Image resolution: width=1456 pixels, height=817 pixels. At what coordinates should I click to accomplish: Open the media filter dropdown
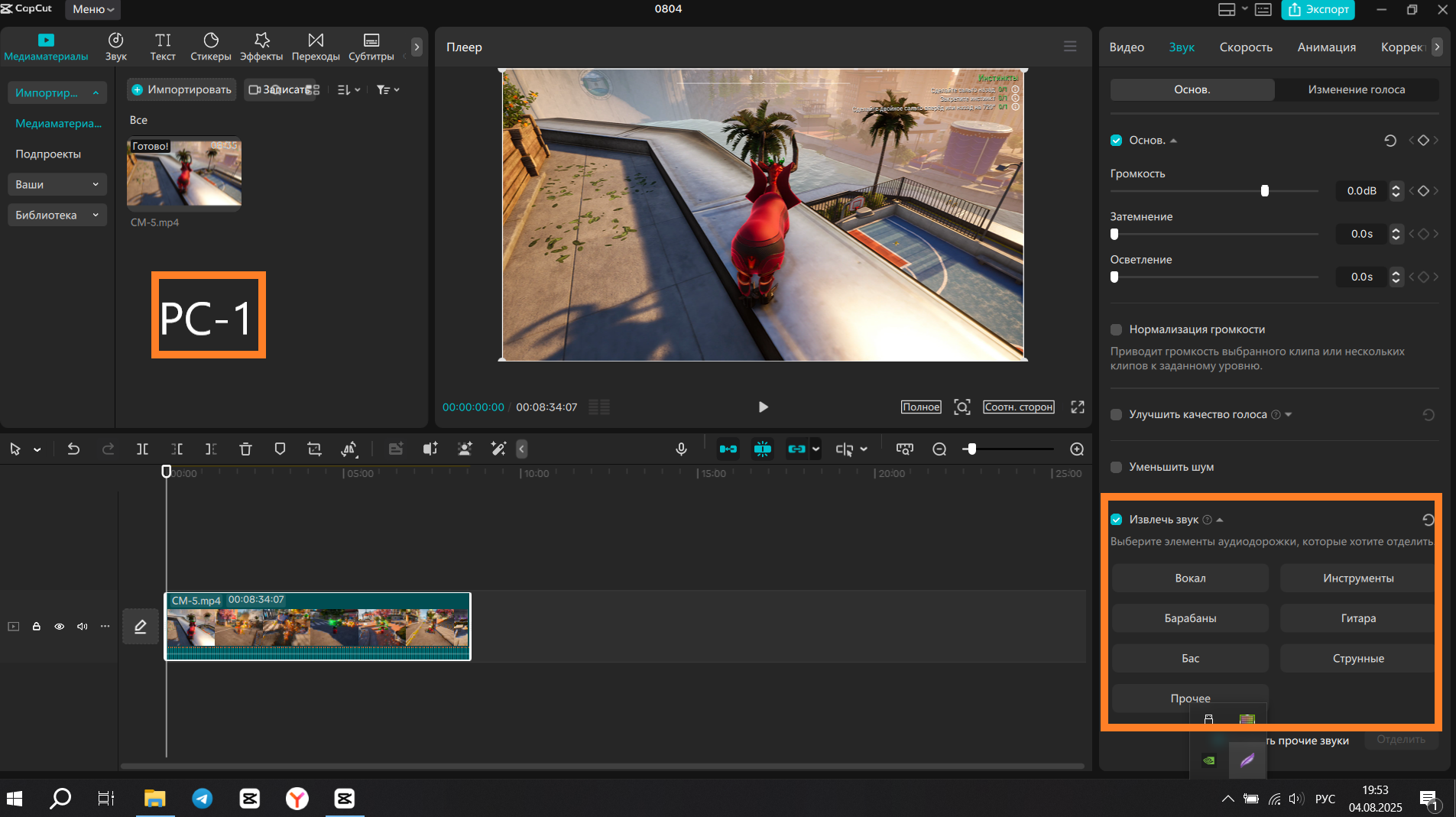(x=388, y=89)
